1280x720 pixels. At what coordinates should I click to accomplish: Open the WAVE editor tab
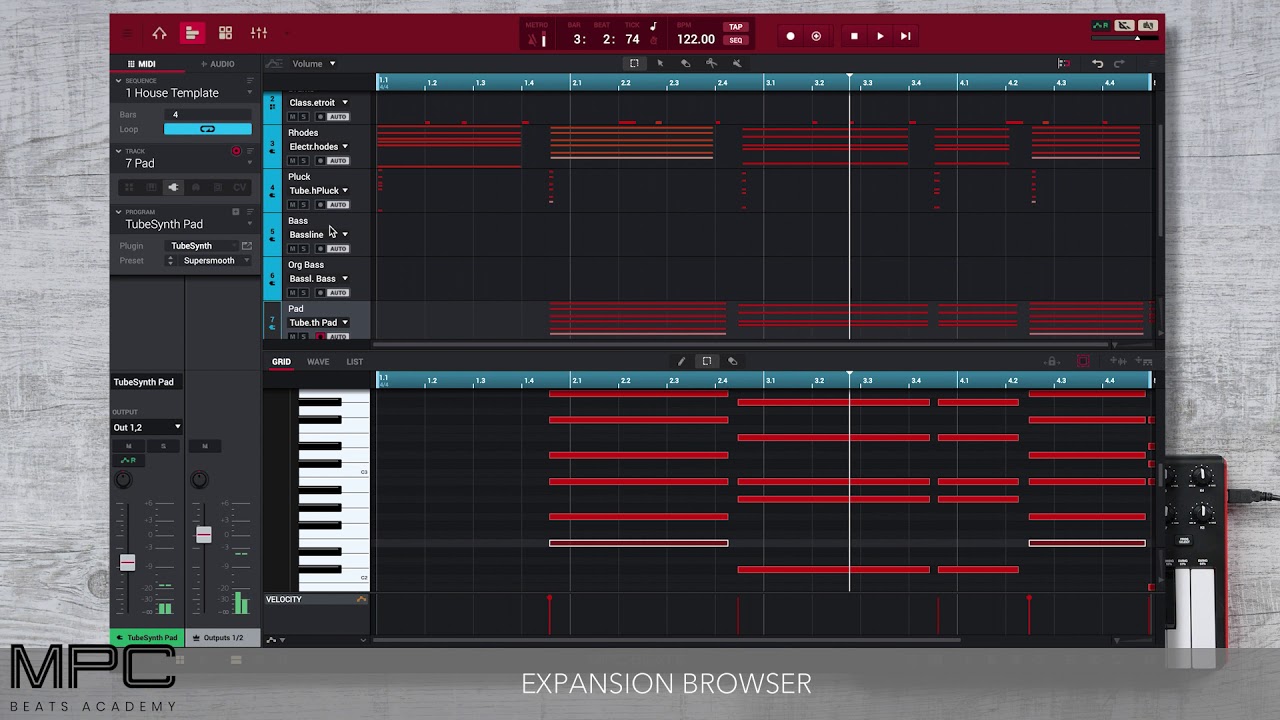click(x=318, y=361)
